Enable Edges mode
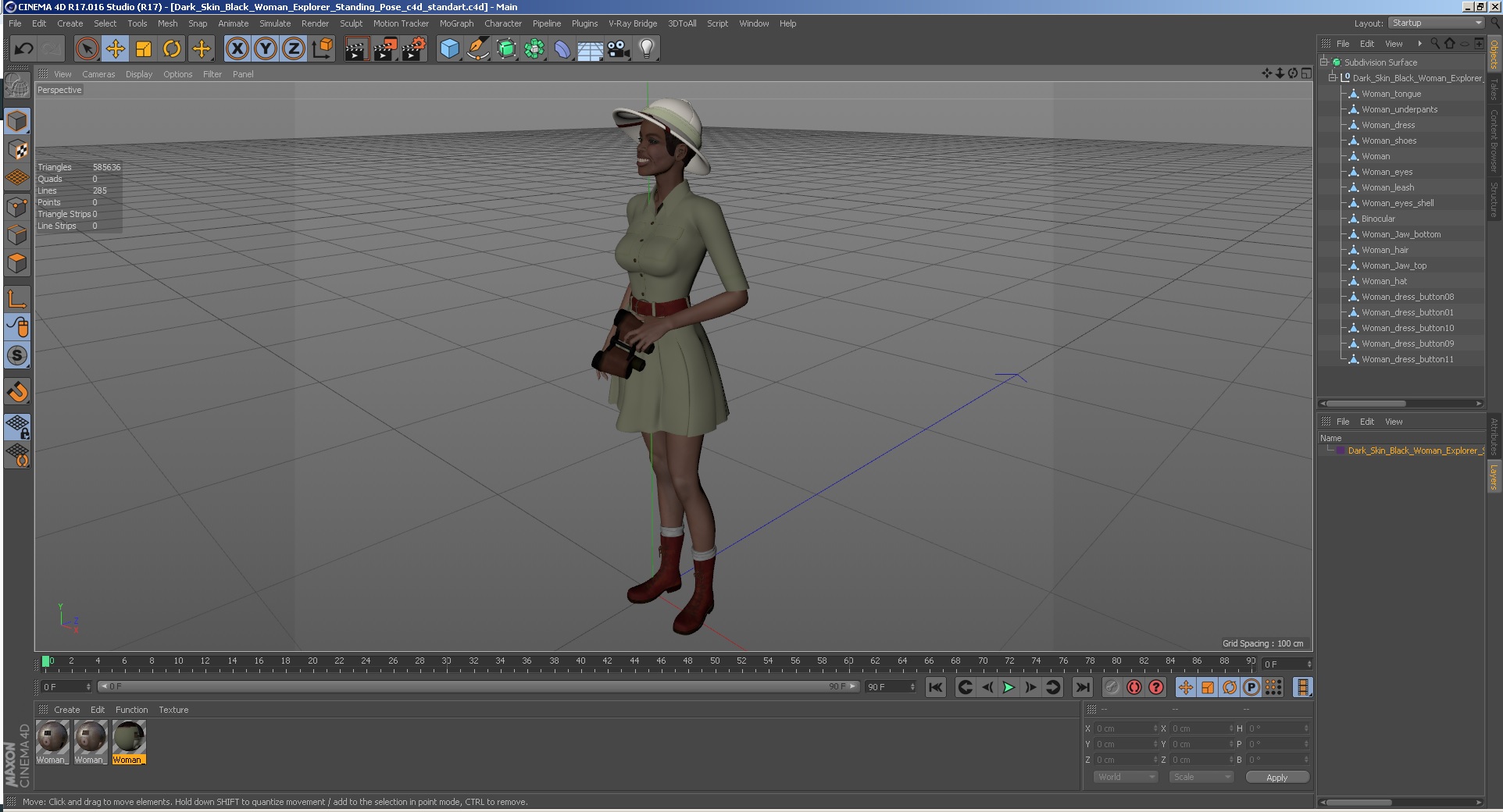The image size is (1503, 812). point(17,235)
